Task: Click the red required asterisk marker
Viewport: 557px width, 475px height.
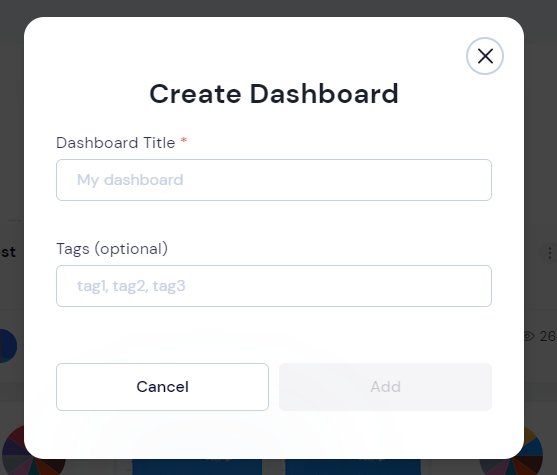Action: pos(184,140)
